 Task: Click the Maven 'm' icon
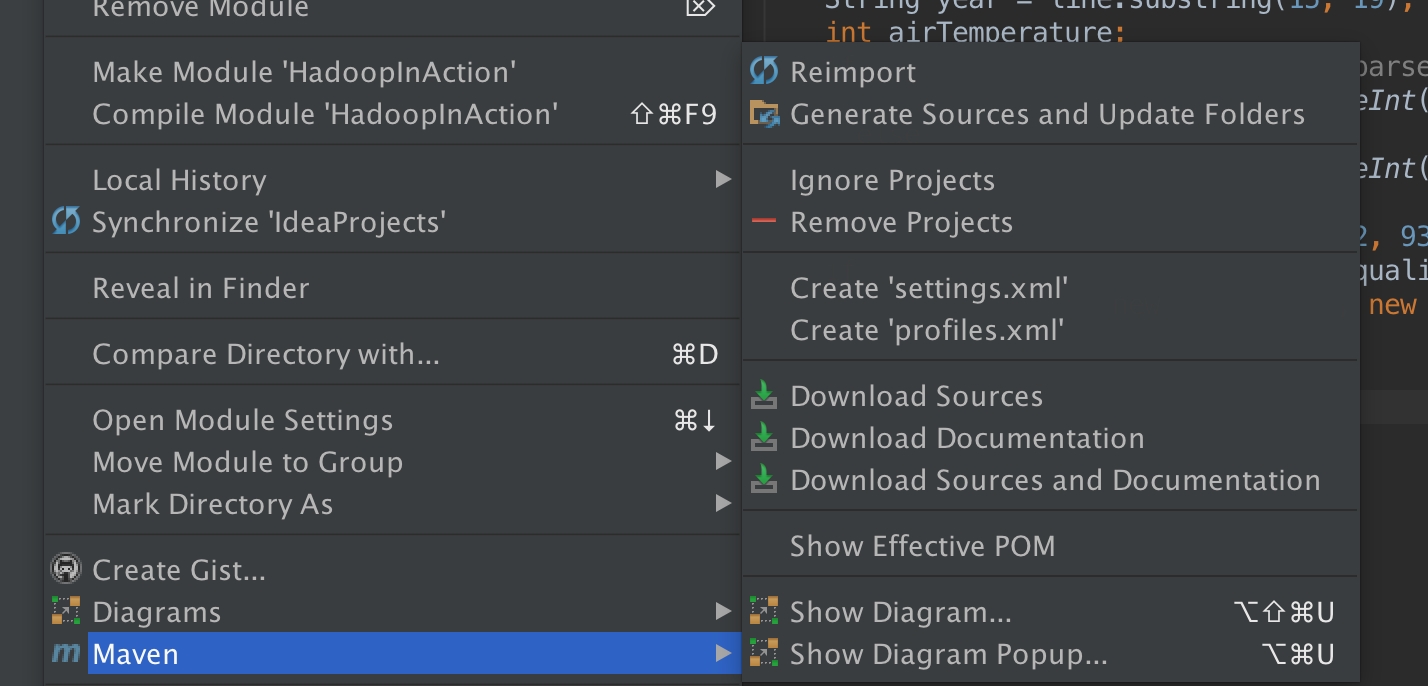pyautogui.click(x=66, y=654)
